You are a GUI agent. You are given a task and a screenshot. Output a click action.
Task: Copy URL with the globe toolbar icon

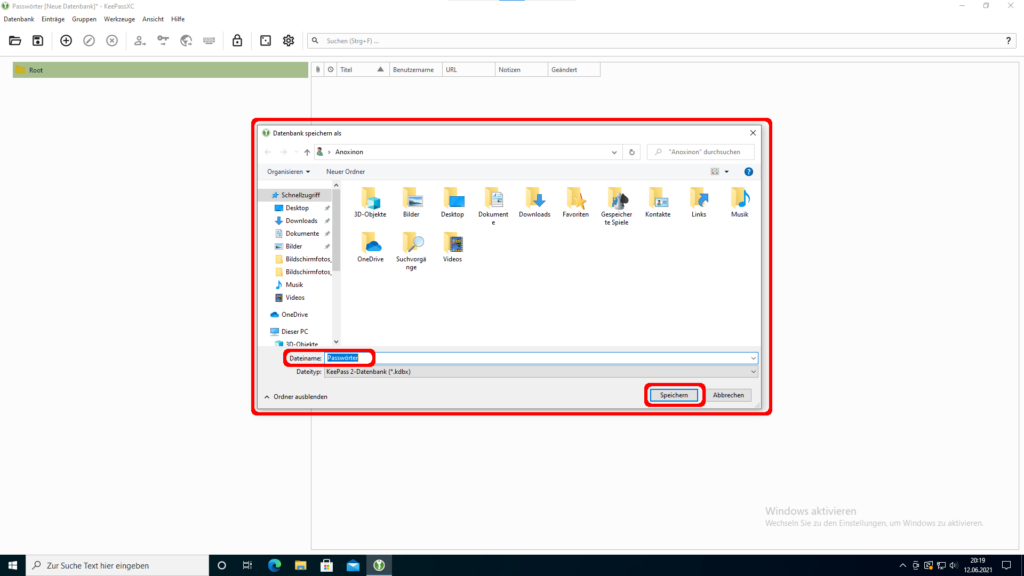click(186, 40)
